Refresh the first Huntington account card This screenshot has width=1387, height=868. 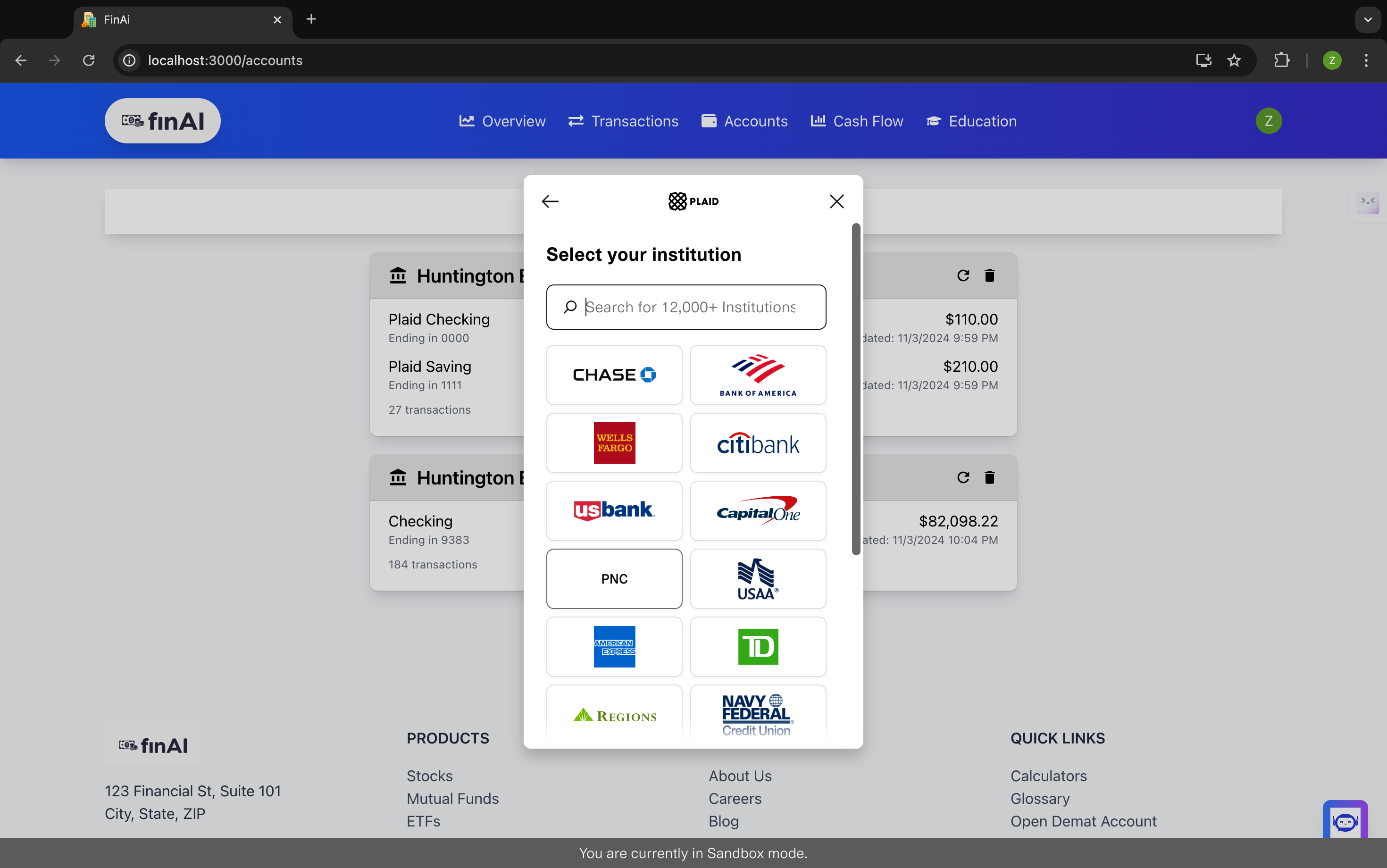pos(963,275)
